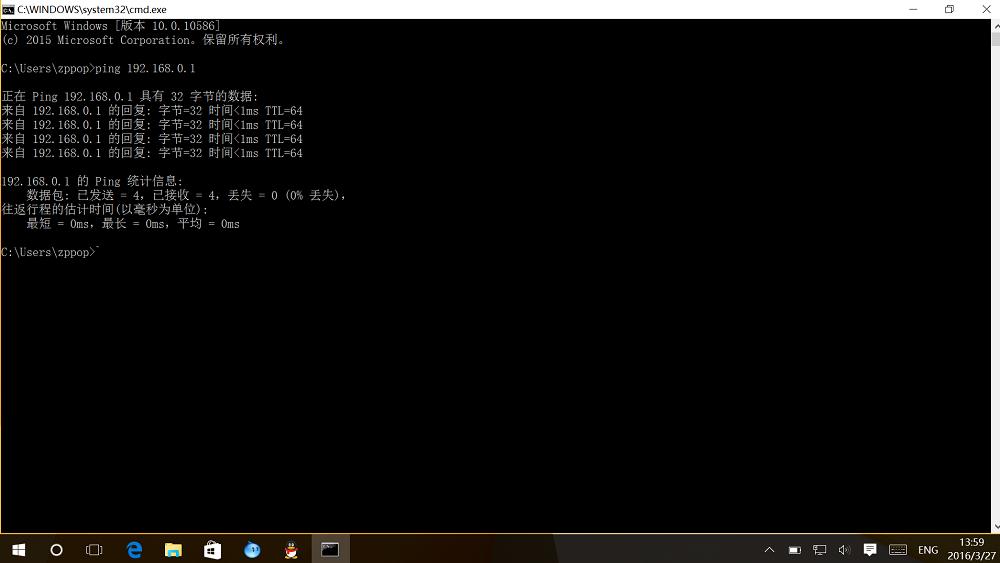Open Windows Store from taskbar

(212, 550)
